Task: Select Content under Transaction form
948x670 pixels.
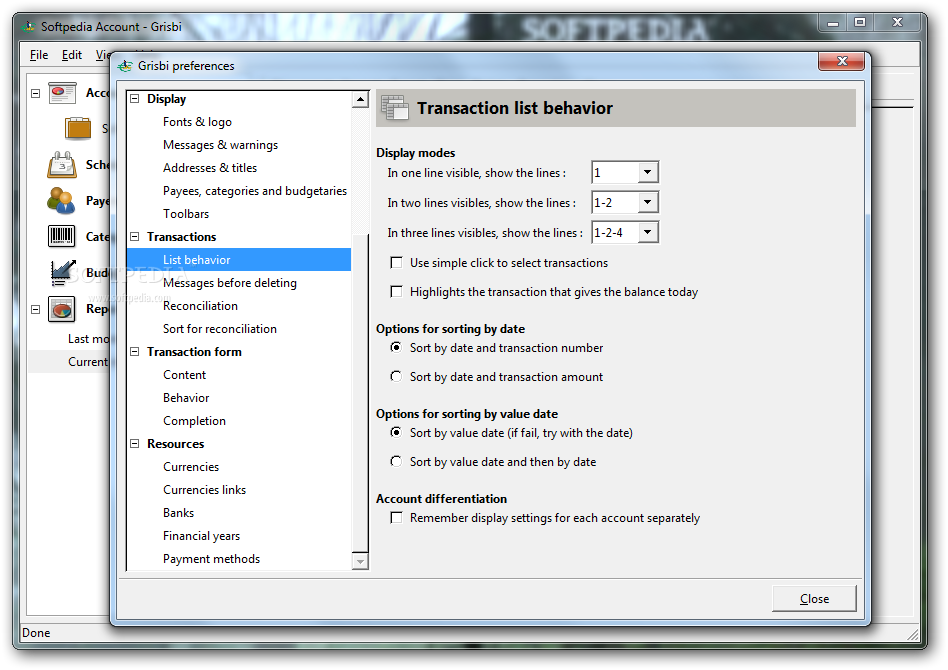Action: pos(184,374)
